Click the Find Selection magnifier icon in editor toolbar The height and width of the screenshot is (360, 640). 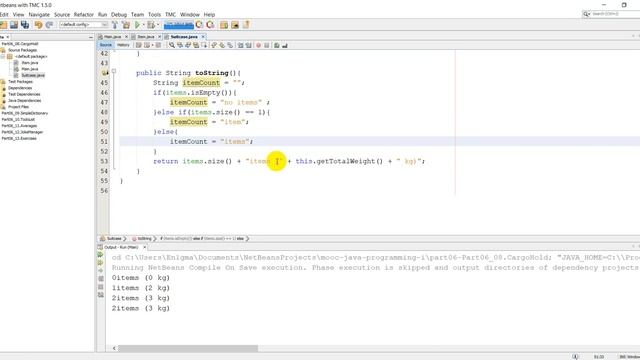click(172, 45)
